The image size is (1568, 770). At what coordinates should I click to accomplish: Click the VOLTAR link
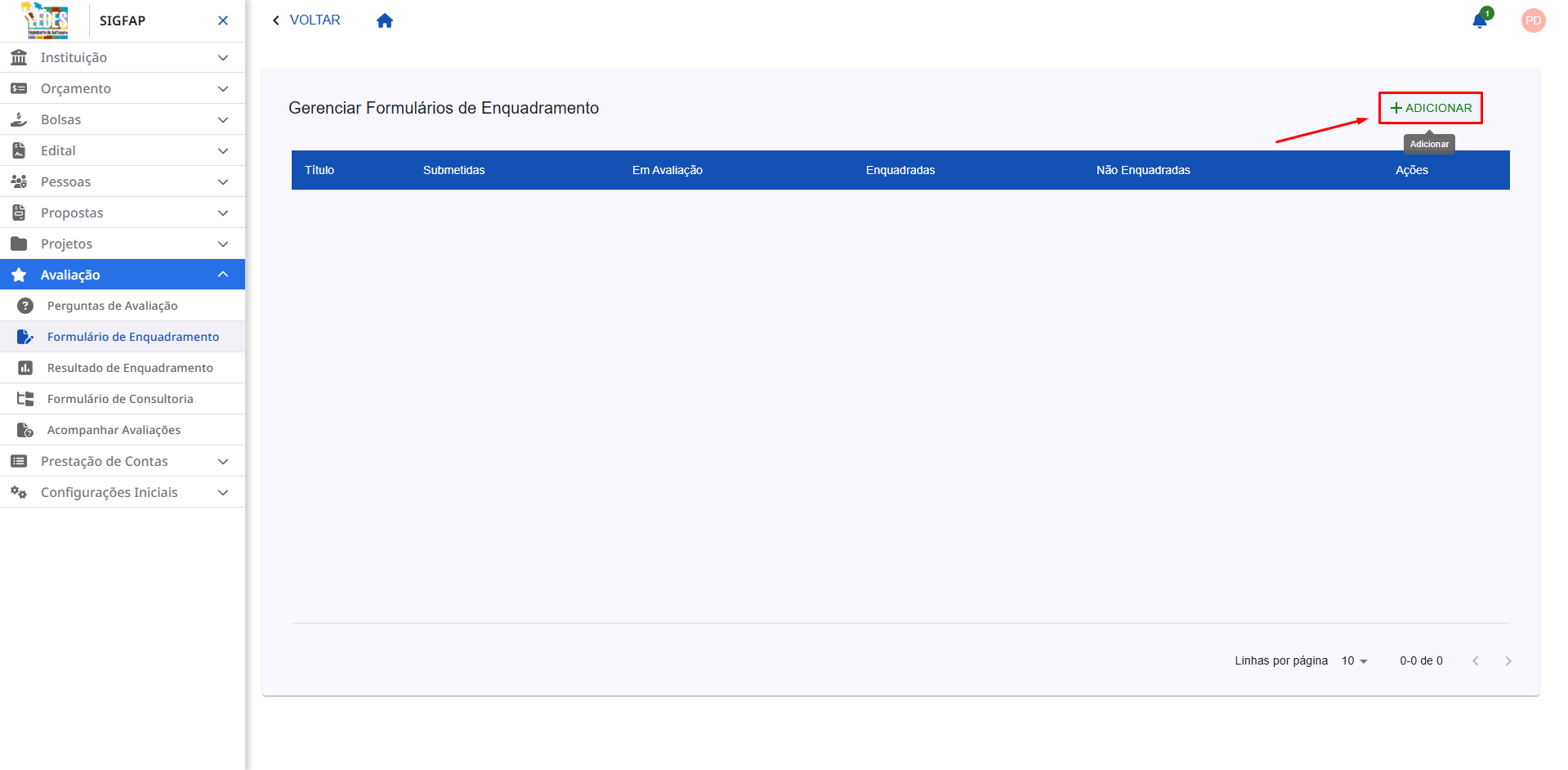pyautogui.click(x=314, y=20)
